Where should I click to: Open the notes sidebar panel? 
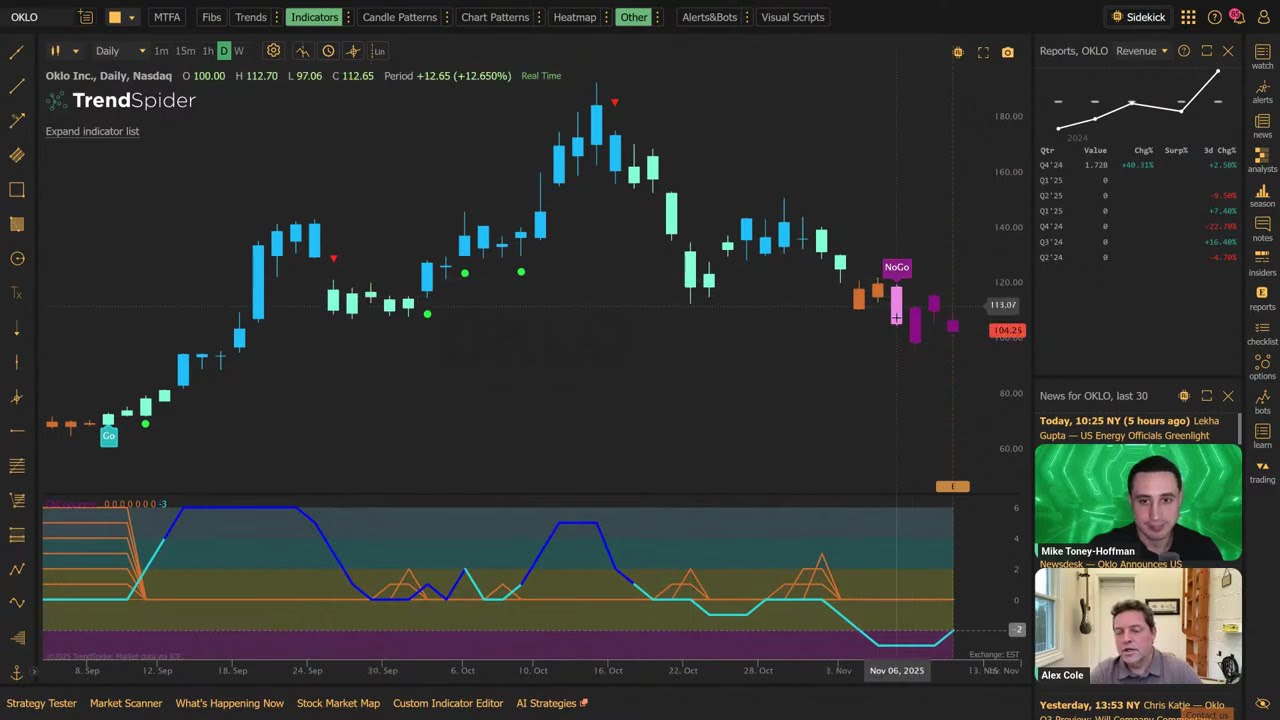point(1262,229)
